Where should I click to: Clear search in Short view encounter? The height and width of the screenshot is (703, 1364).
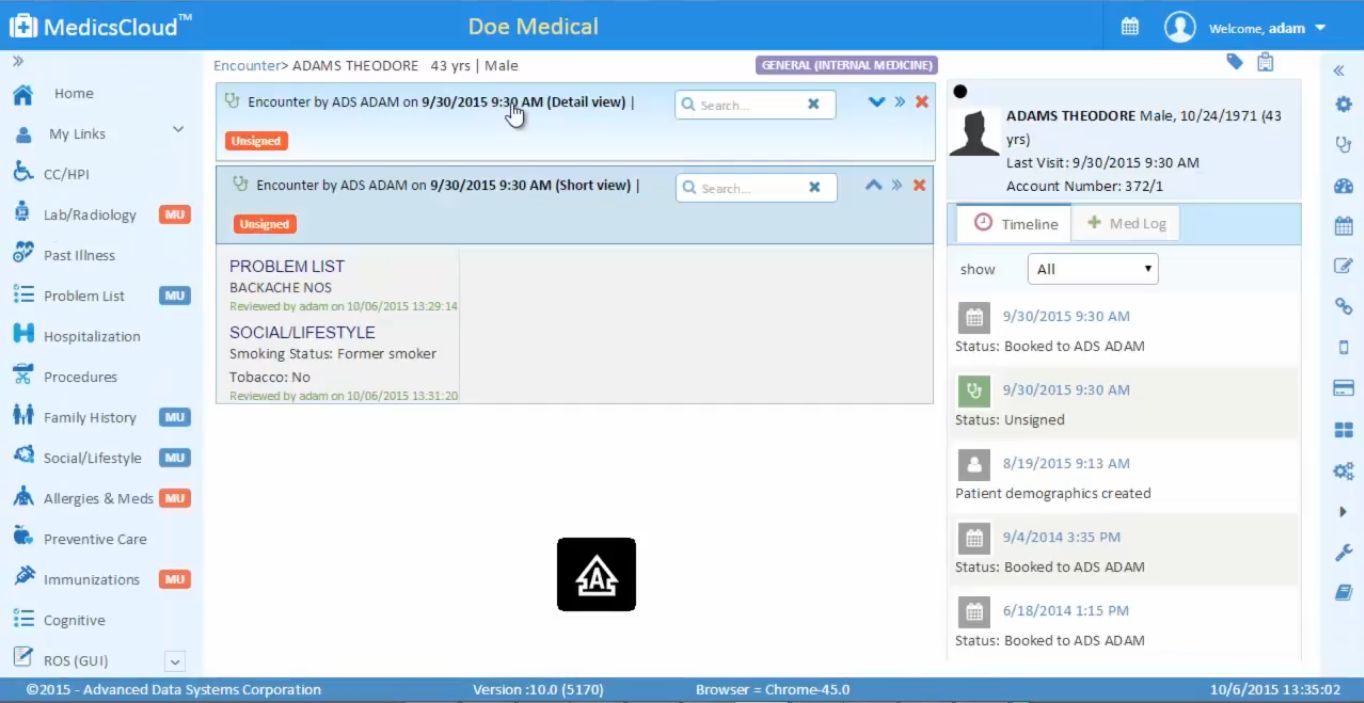pyautogui.click(x=814, y=187)
